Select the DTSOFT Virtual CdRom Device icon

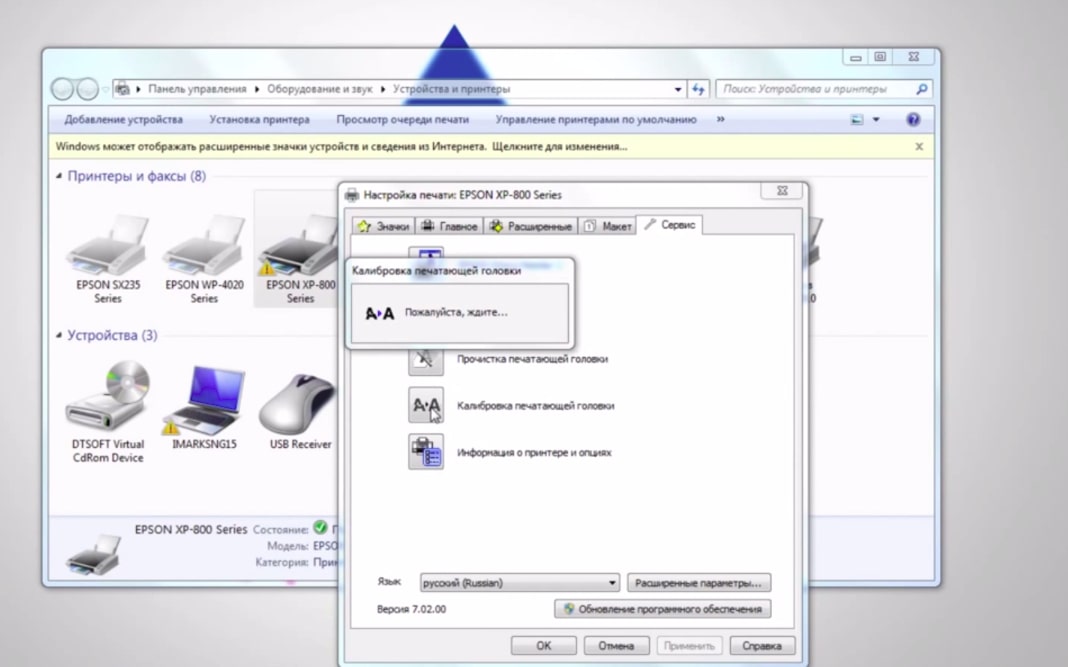pyautogui.click(x=108, y=399)
